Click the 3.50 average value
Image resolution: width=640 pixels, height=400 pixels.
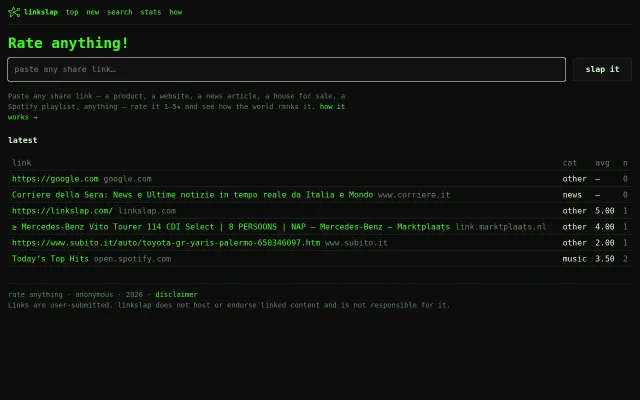tap(604, 259)
